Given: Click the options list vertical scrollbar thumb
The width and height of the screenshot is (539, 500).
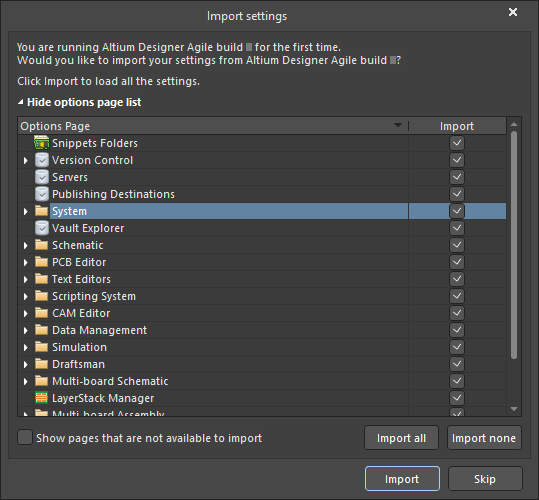Looking at the screenshot, I should pos(514,245).
